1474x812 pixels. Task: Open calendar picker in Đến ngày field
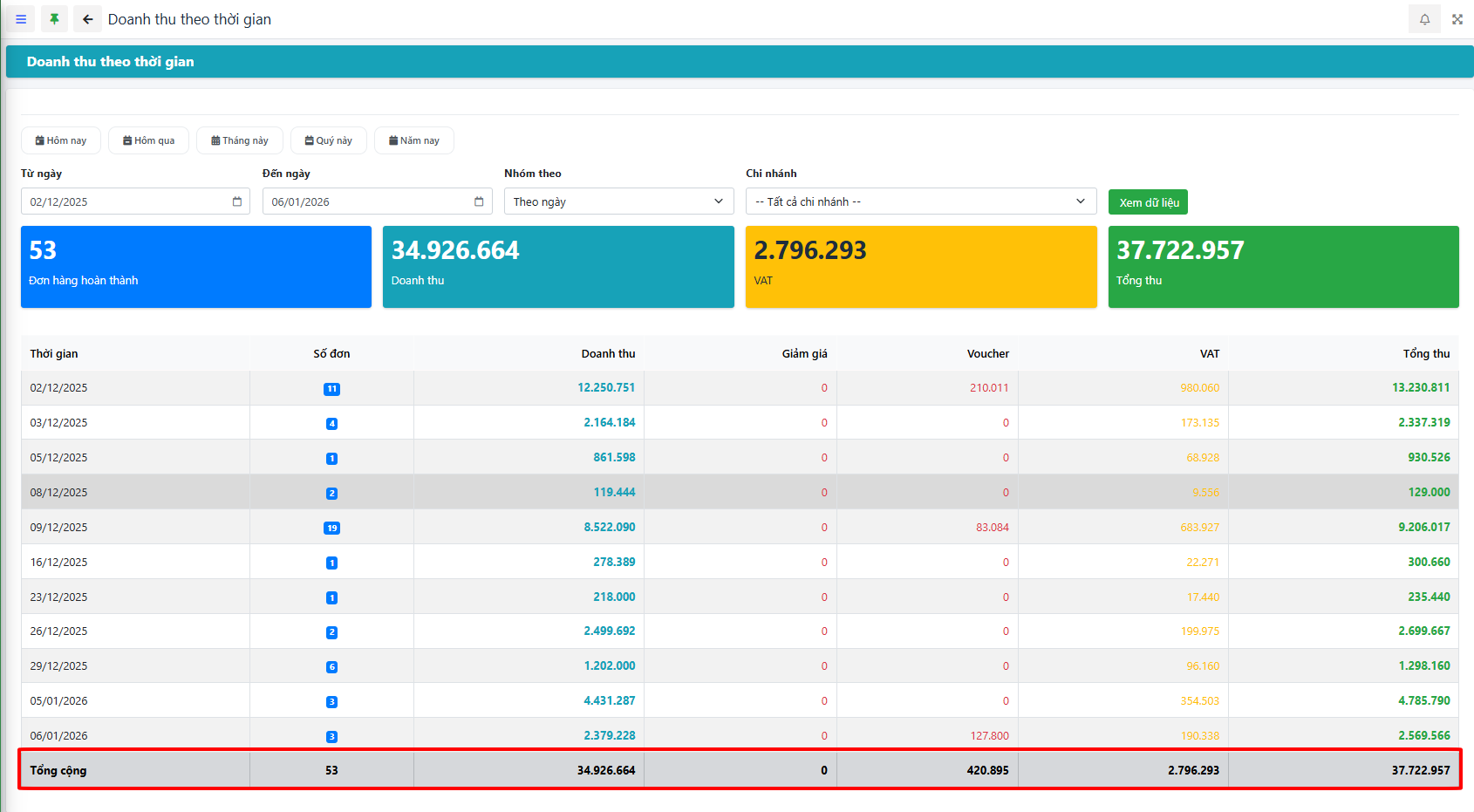(479, 201)
